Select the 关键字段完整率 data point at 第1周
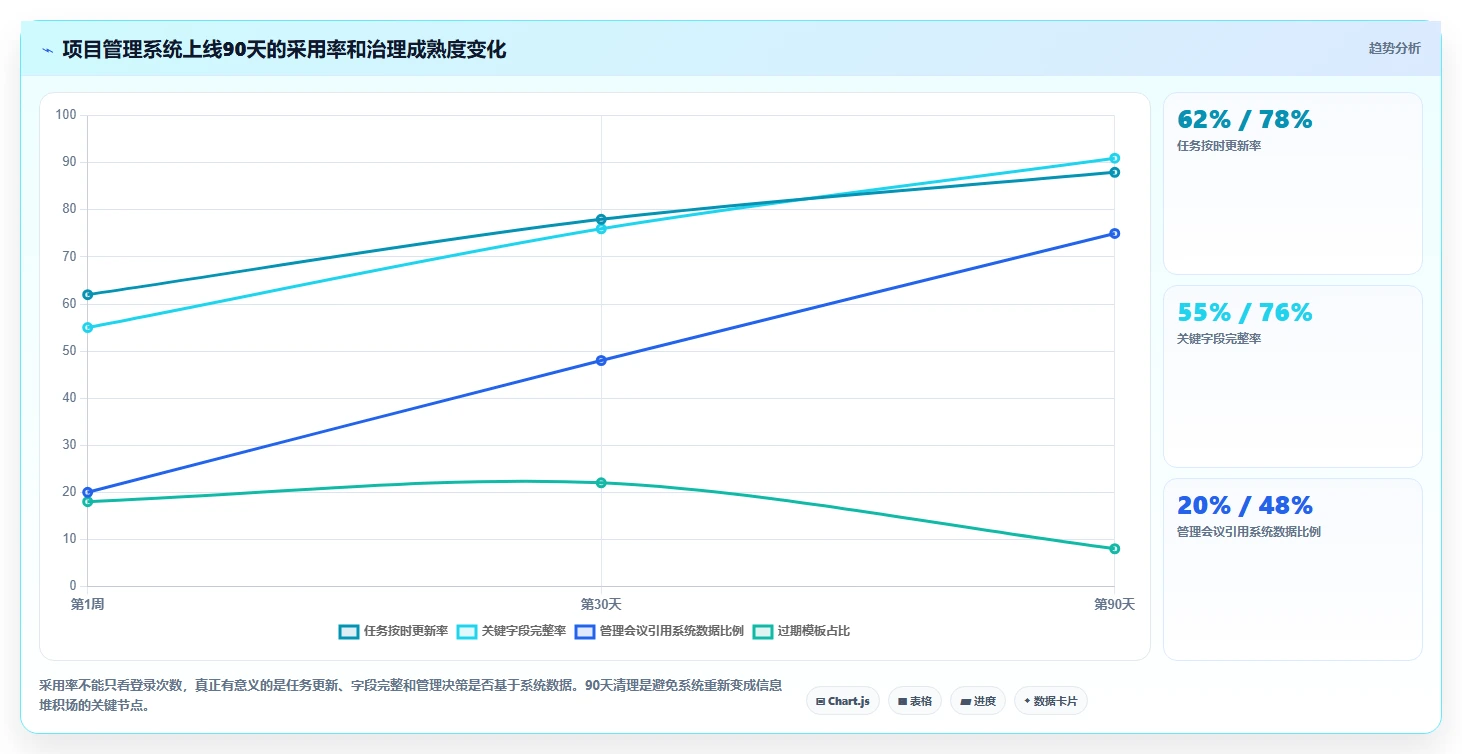 (88, 327)
